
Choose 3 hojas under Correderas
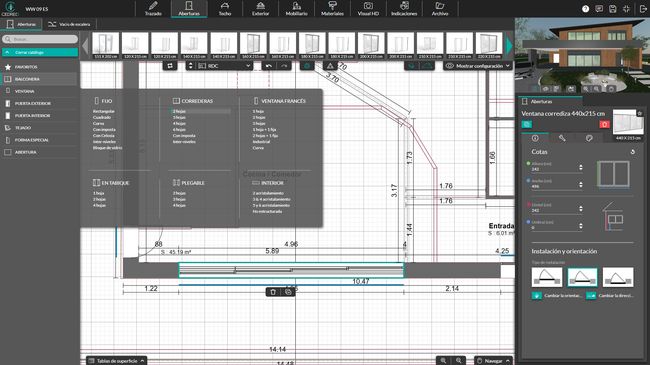[x=179, y=117]
